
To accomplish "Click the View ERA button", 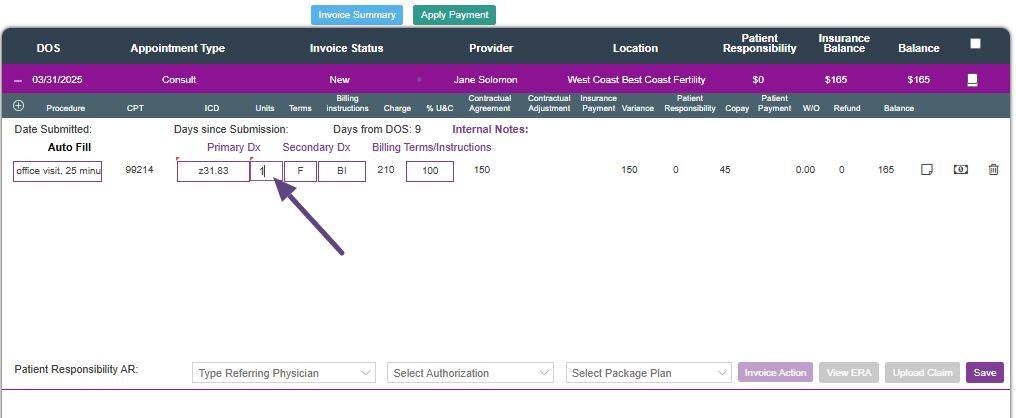I will 849,373.
